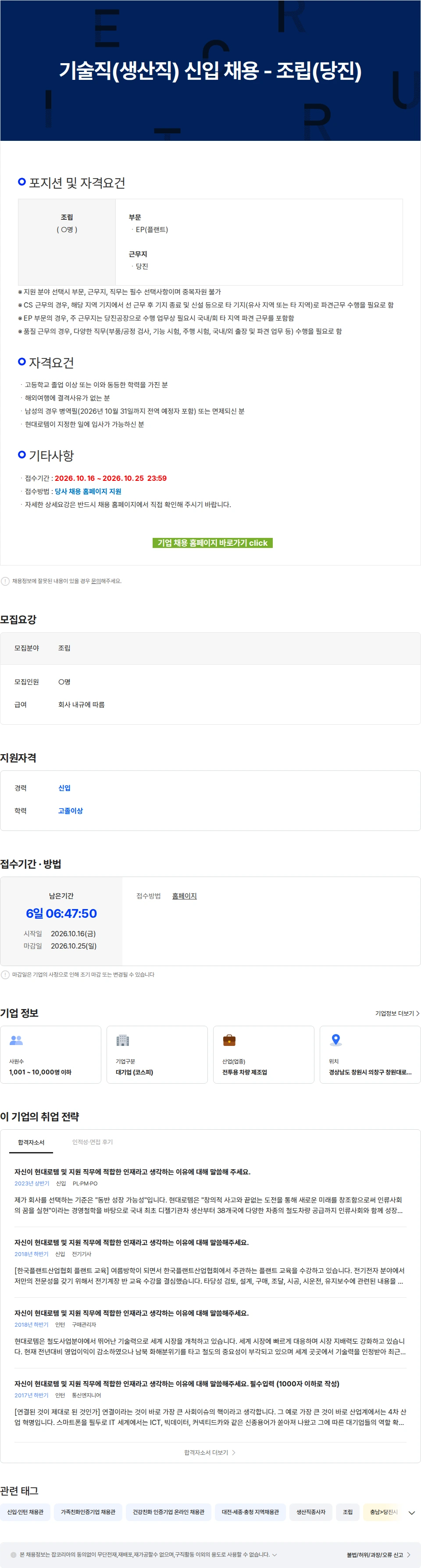Open the 2023년 상반기 PL·PM·PO essay title
Image resolution: width=421 pixels, height=1568 pixels.
132,1172
